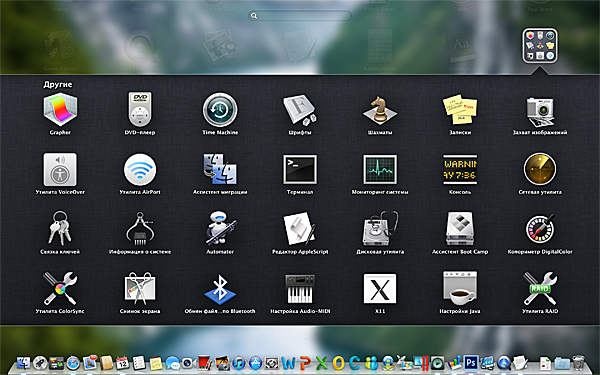Launch Консоль warning icon
Screen dimensions: 600x375
460,170
